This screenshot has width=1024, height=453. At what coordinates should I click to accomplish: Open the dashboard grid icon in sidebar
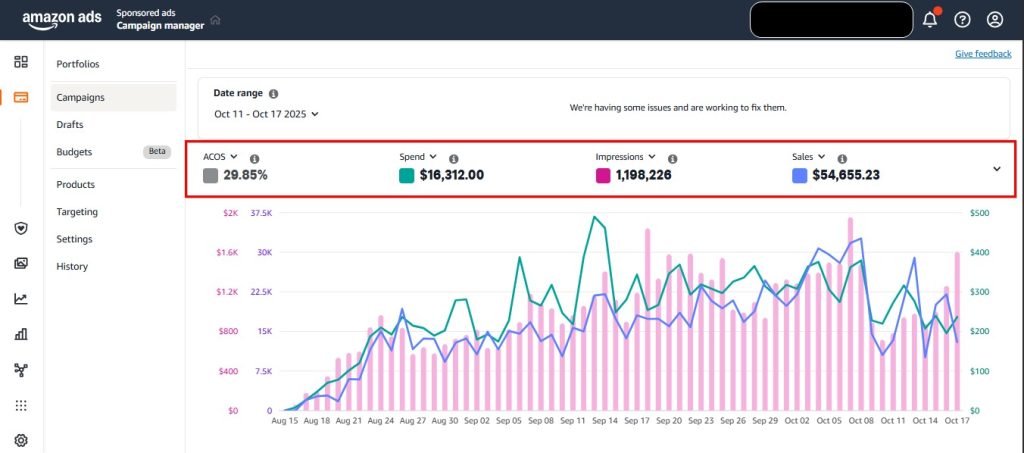[x=21, y=63]
